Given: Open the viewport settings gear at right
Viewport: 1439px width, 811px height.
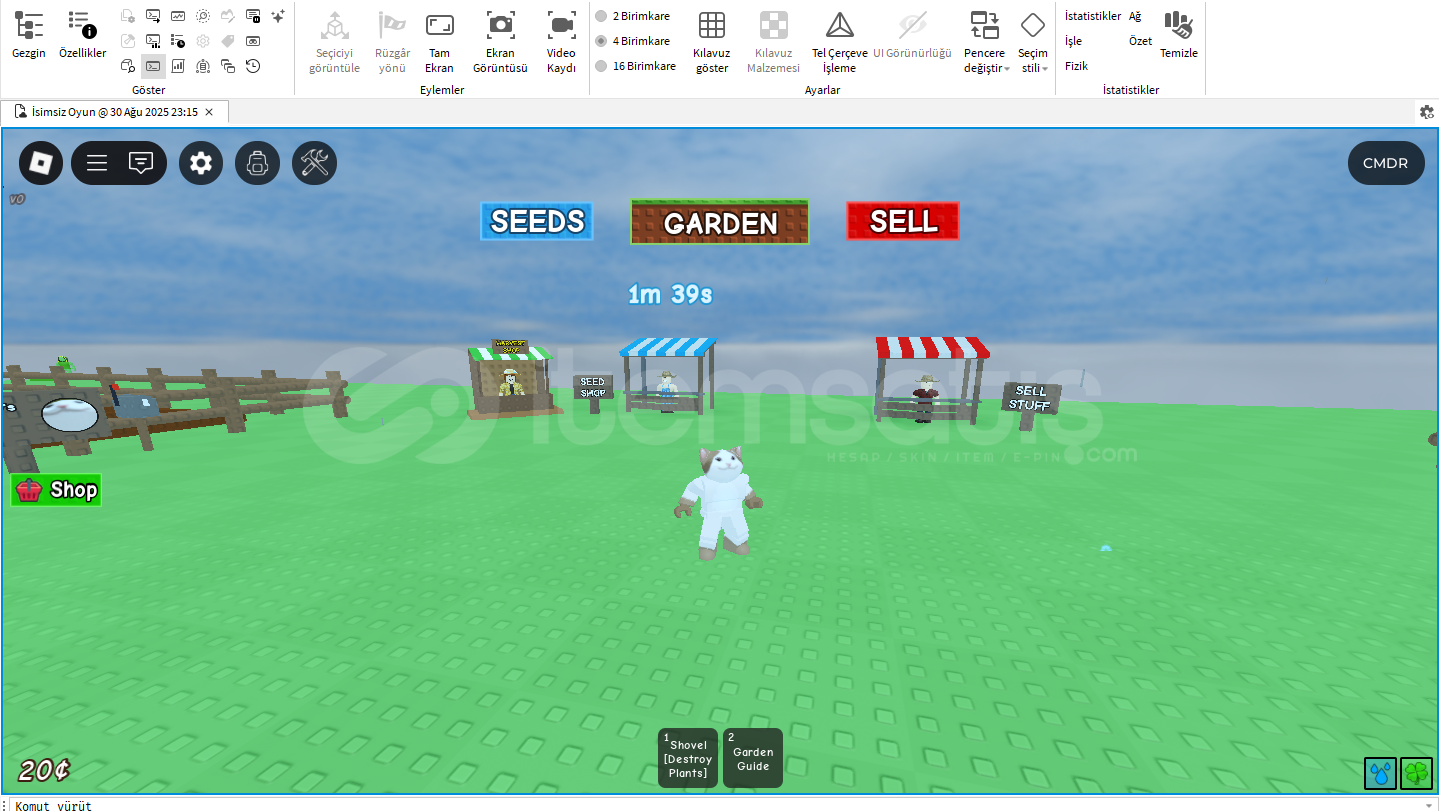Looking at the screenshot, I should pyautogui.click(x=1427, y=112).
